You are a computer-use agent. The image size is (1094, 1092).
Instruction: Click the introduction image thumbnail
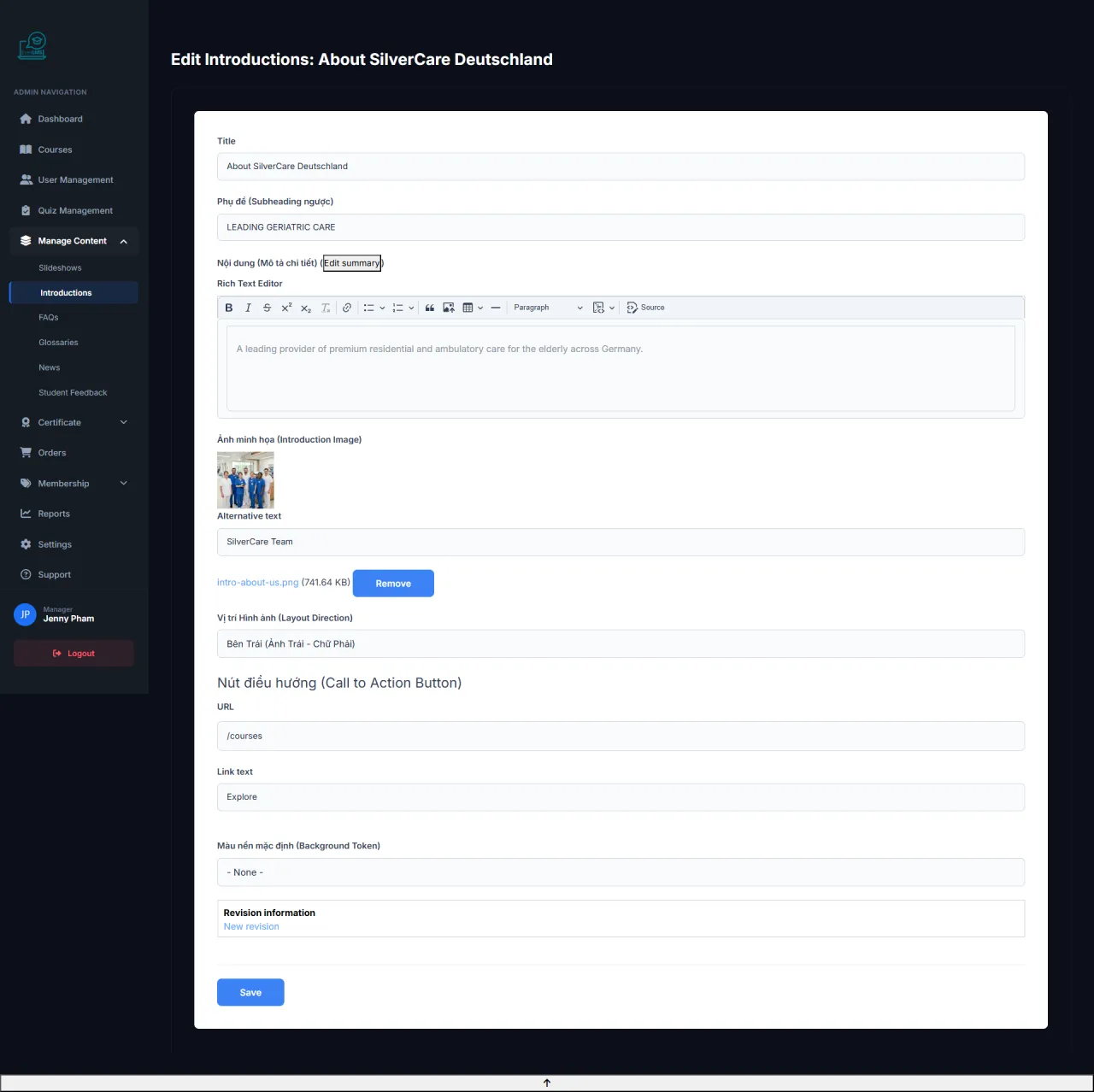pyautogui.click(x=245, y=480)
